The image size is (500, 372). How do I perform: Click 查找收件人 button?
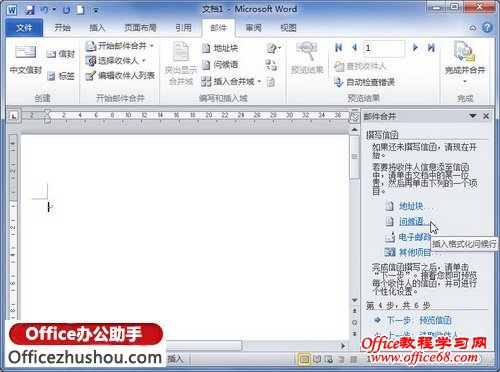[x=360, y=66]
